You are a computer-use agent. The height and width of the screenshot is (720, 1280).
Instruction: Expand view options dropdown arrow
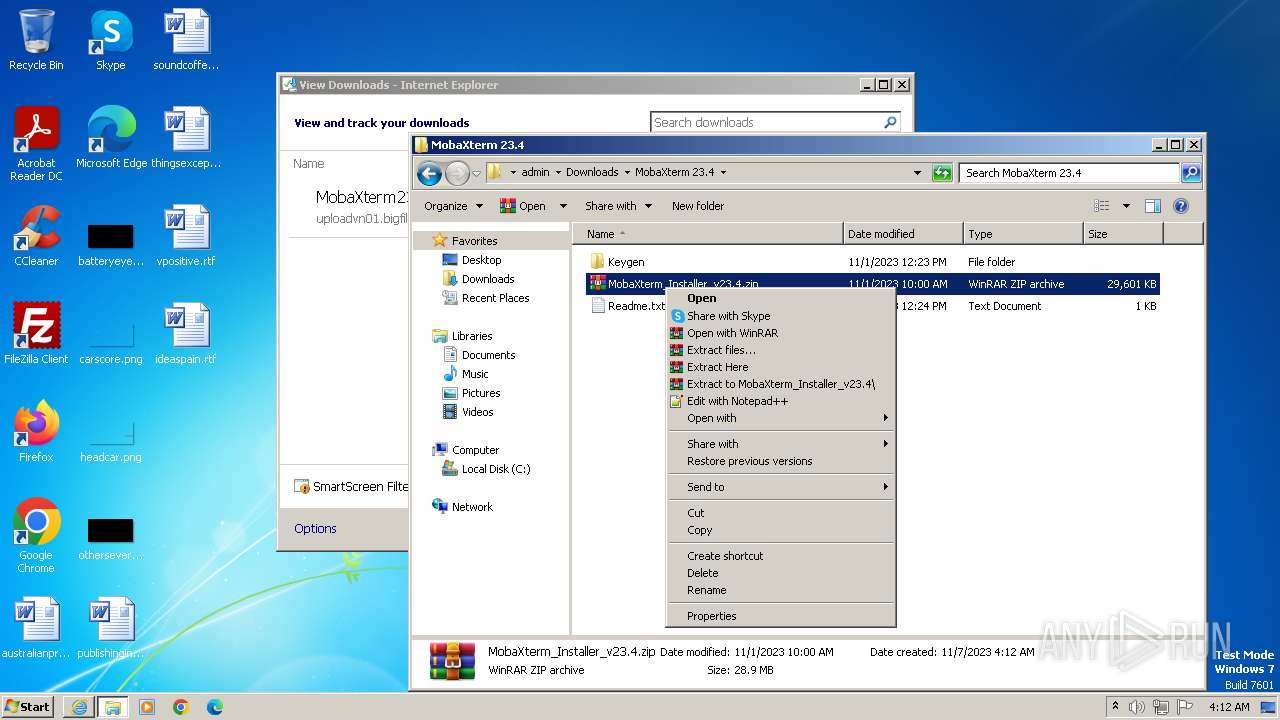tap(1126, 206)
